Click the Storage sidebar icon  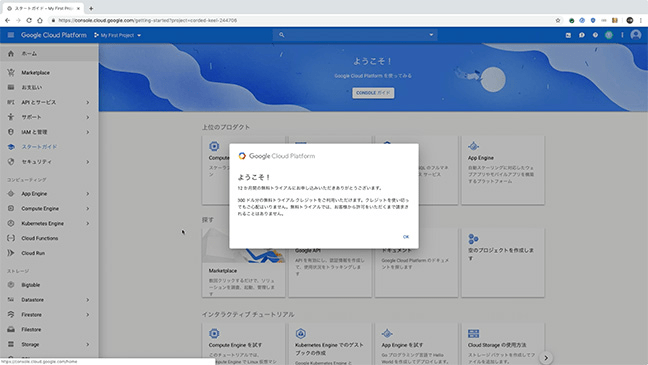tap(11, 344)
